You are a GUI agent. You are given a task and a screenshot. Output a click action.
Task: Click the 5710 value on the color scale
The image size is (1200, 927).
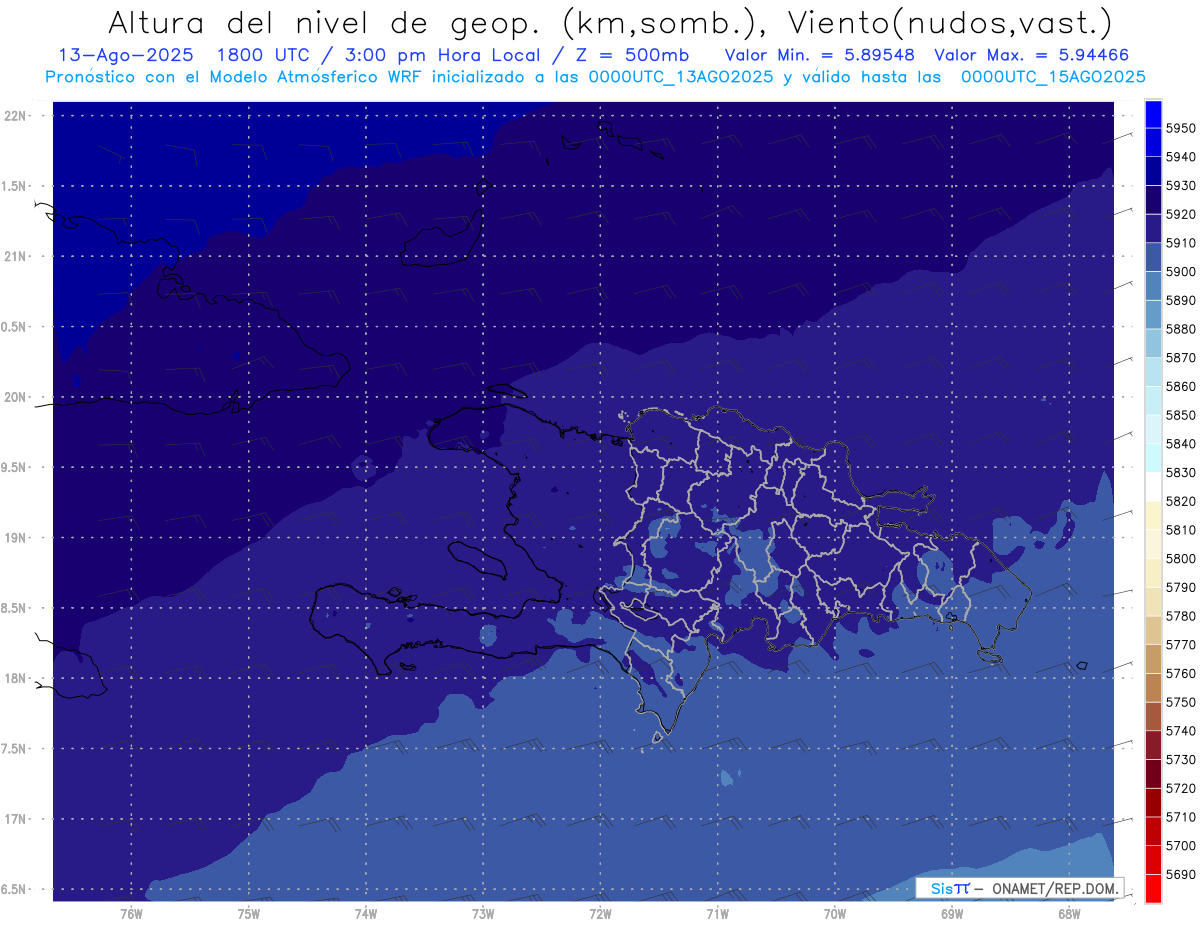pyautogui.click(x=1181, y=817)
